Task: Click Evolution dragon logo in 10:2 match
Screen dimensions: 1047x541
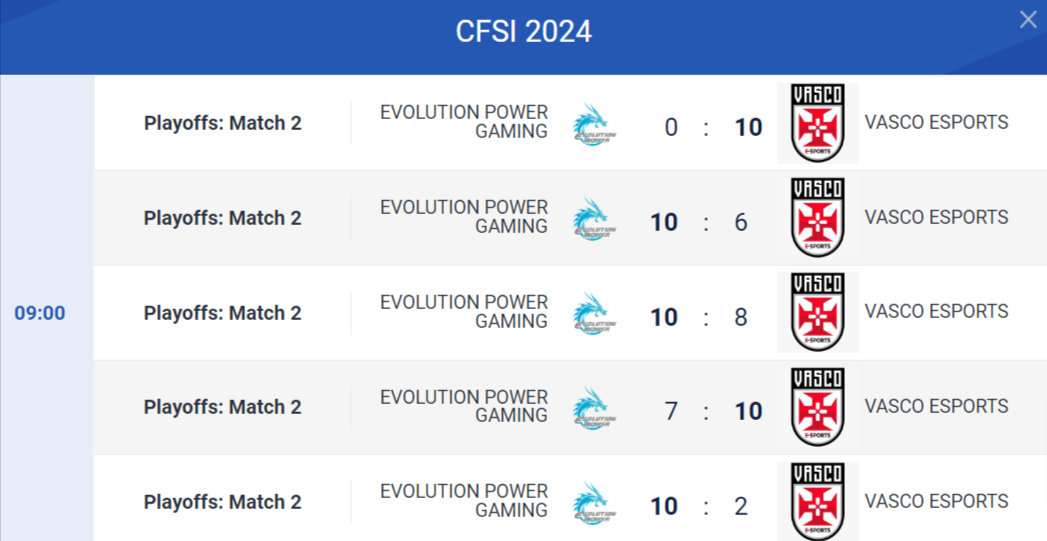Action: tap(593, 503)
